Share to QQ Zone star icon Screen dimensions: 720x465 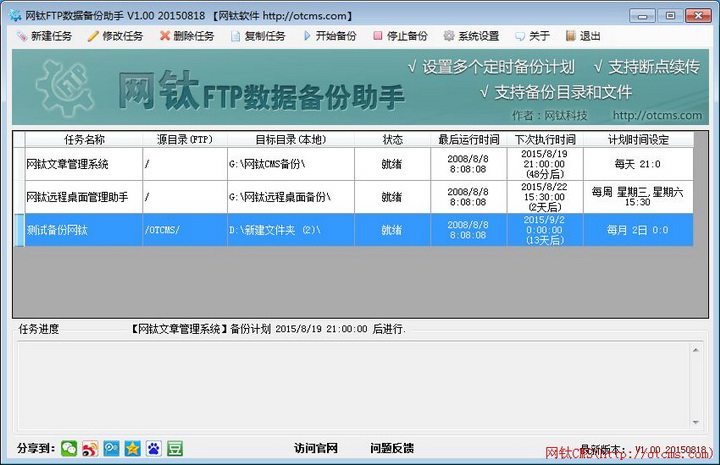[x=132, y=448]
